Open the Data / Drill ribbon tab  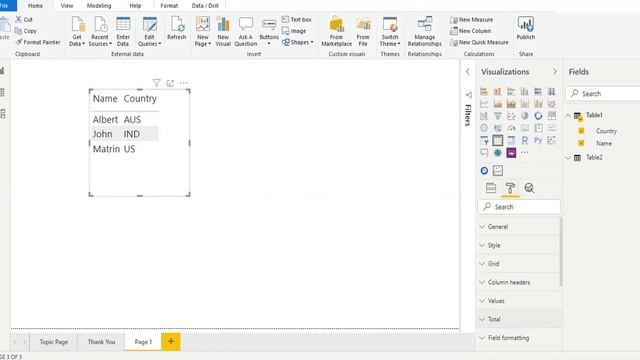[205, 6]
